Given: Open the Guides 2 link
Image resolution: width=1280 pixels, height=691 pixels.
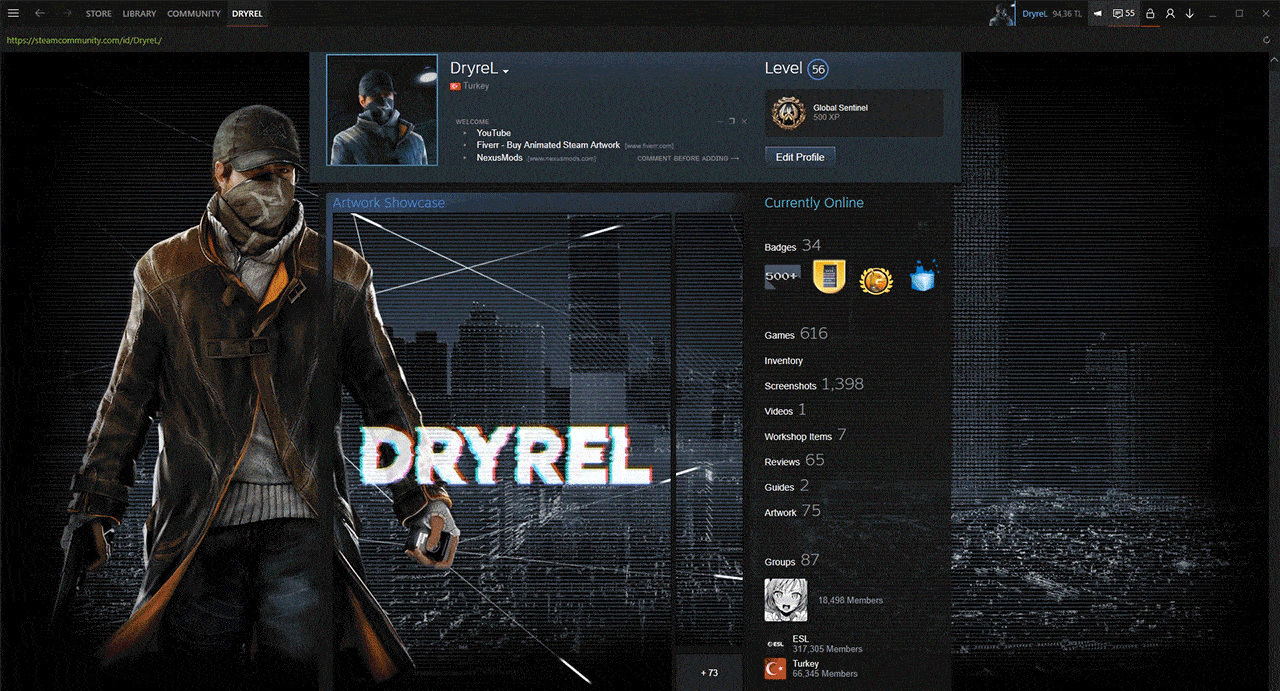Looking at the screenshot, I should coord(786,486).
